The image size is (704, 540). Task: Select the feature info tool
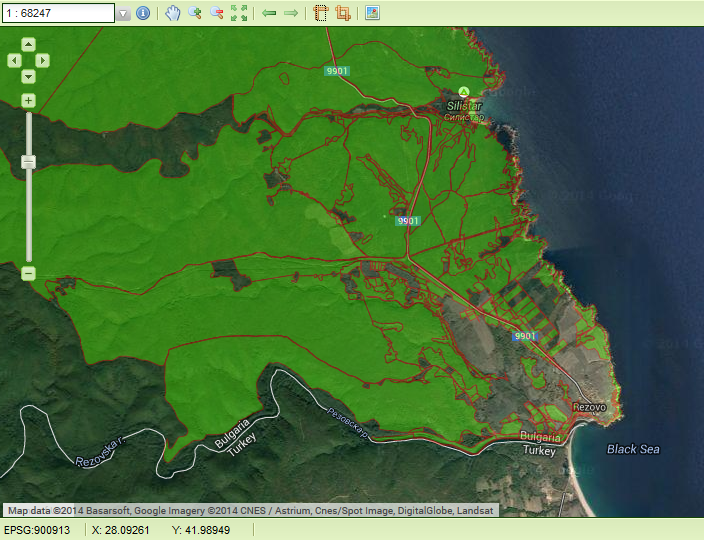click(143, 14)
